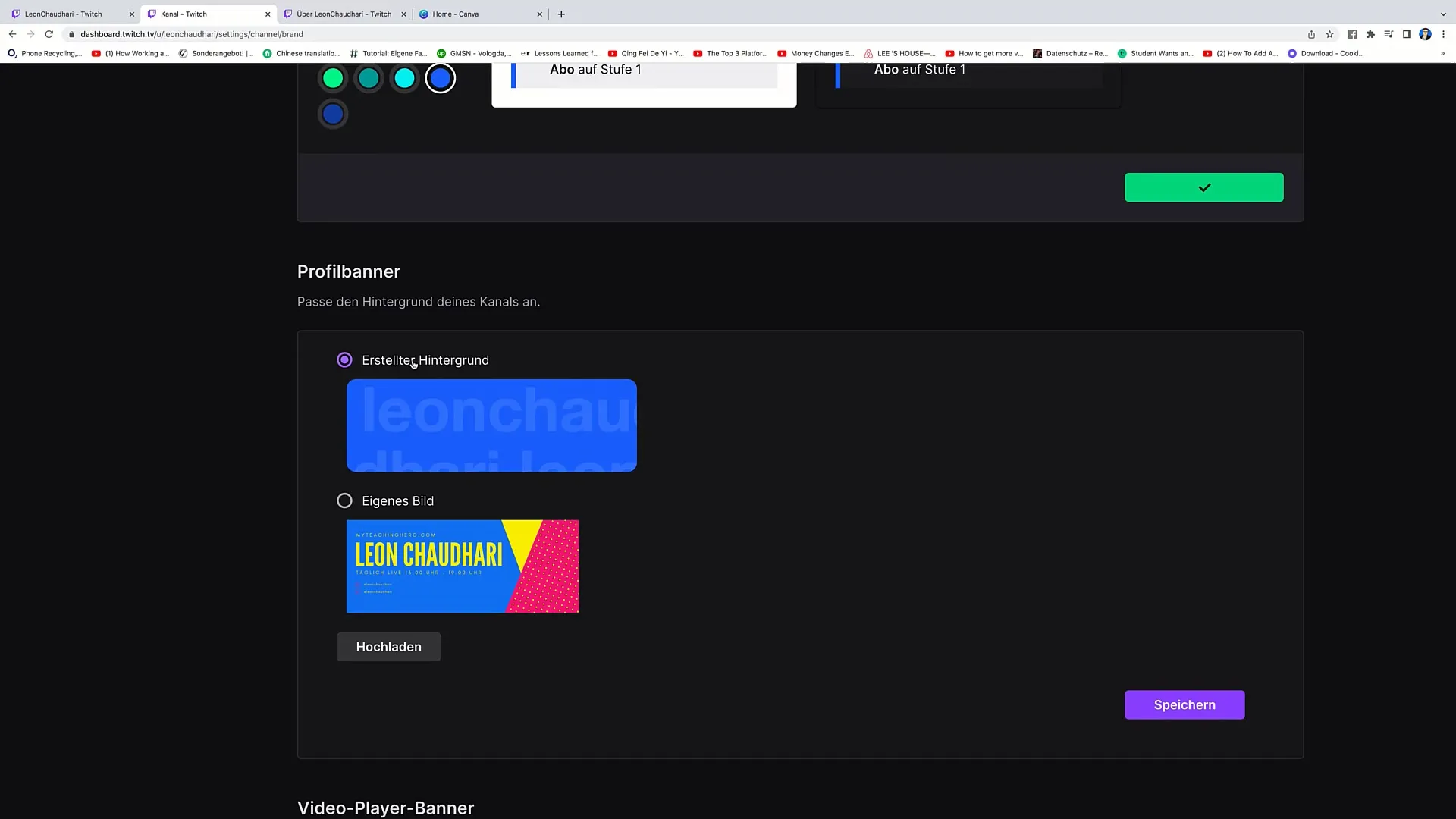
Task: Click the Speichern save button
Action: coord(1184,705)
